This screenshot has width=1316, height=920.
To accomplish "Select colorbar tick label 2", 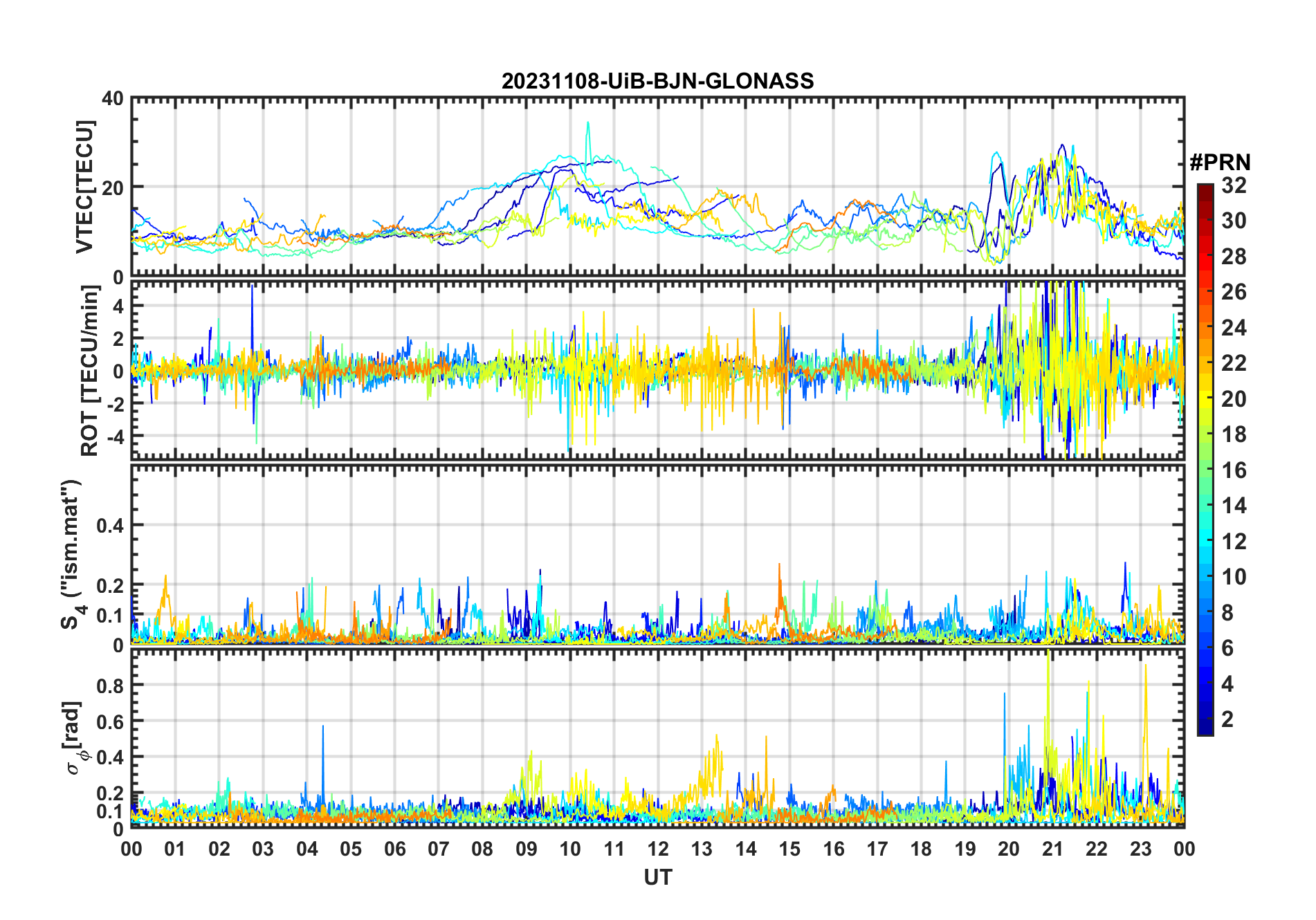I will coord(1227,719).
